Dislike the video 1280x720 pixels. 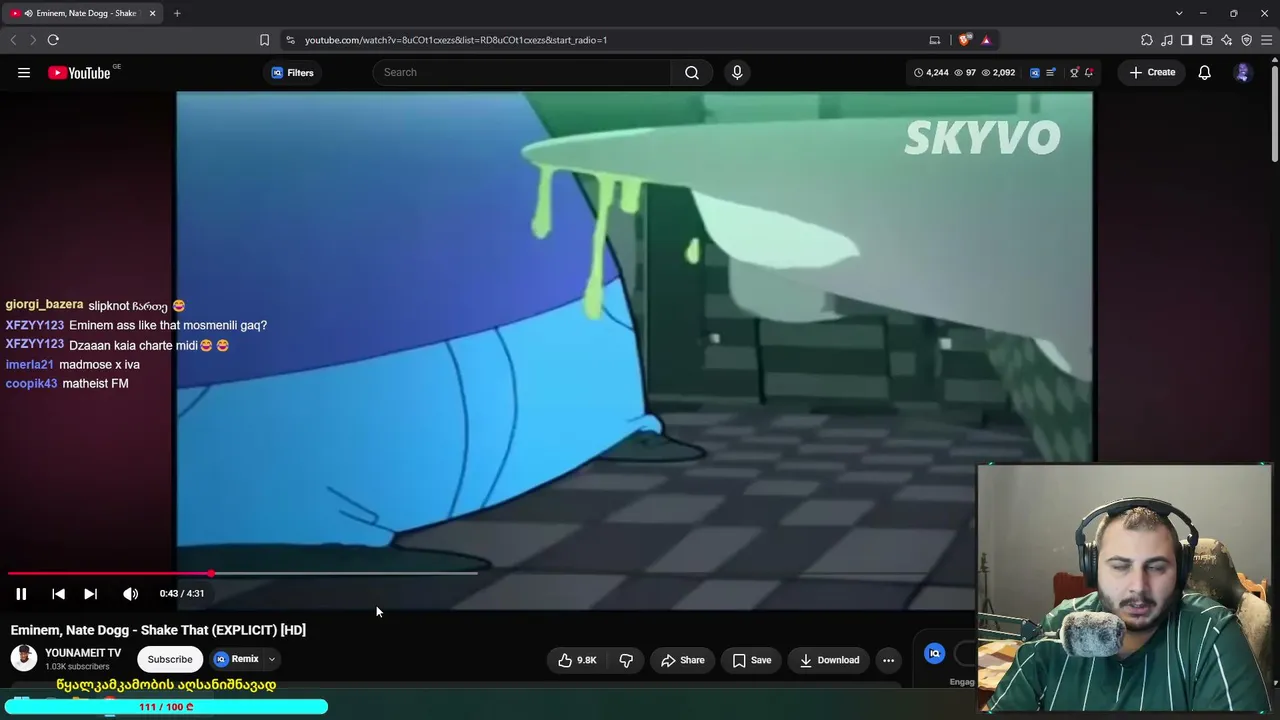[x=626, y=660]
